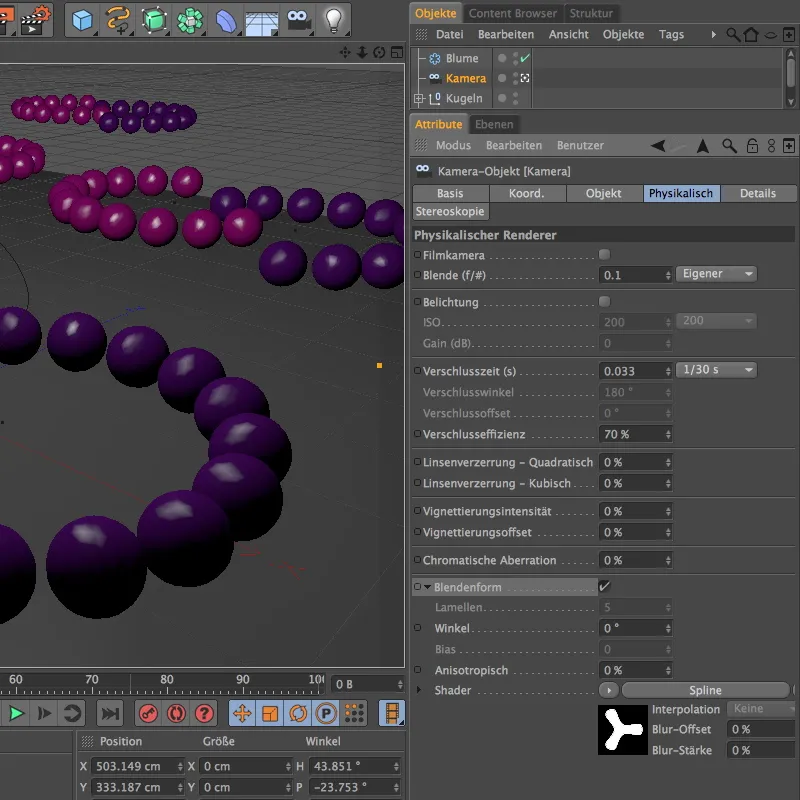Open the deformer objects menu
800x800 pixels.
pos(226,20)
